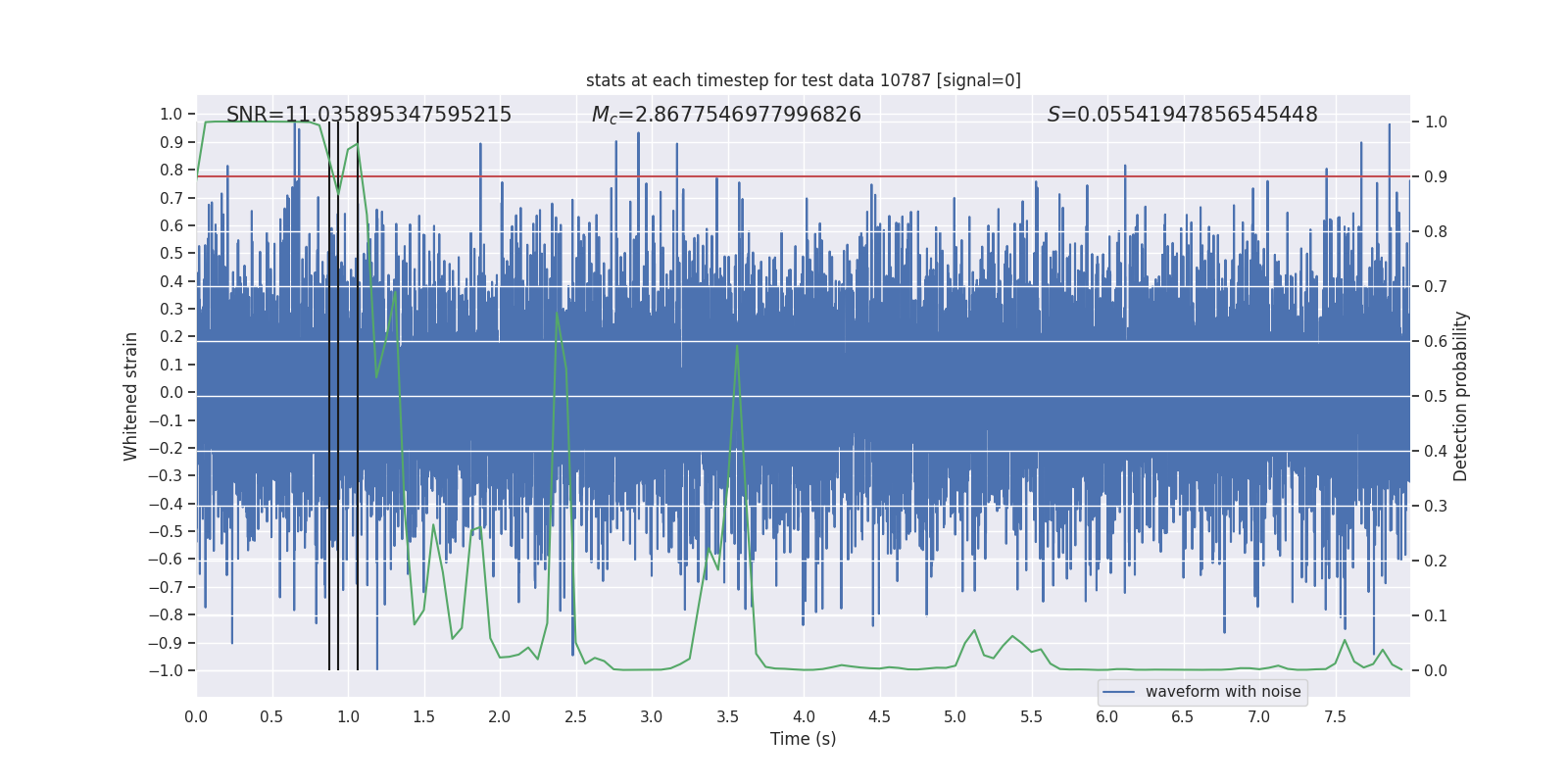Click the 6.0 tick on the time axis
1568x784 pixels.
point(1107,716)
